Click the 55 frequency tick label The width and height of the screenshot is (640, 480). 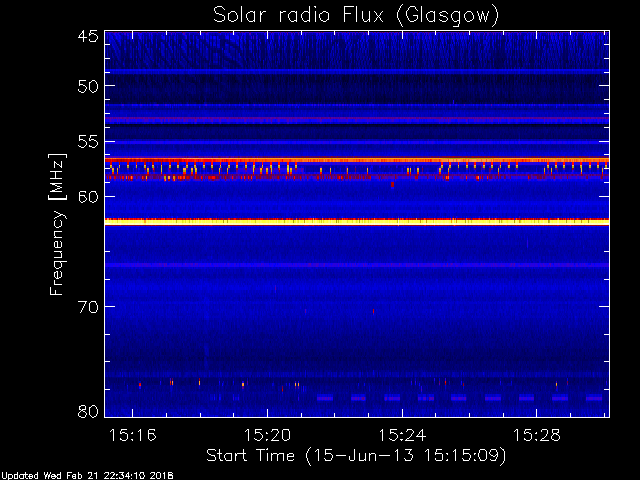88,142
